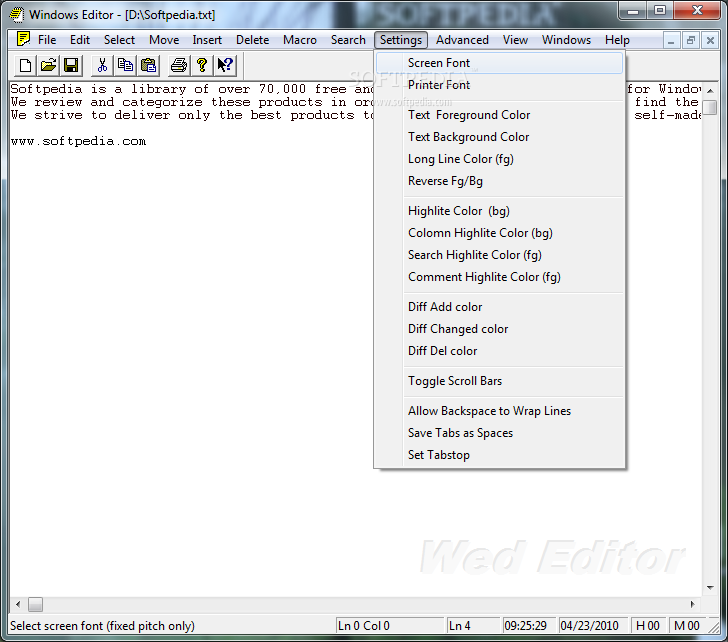Choose Screen Font from Settings menu
This screenshot has width=728, height=642.
click(x=499, y=63)
